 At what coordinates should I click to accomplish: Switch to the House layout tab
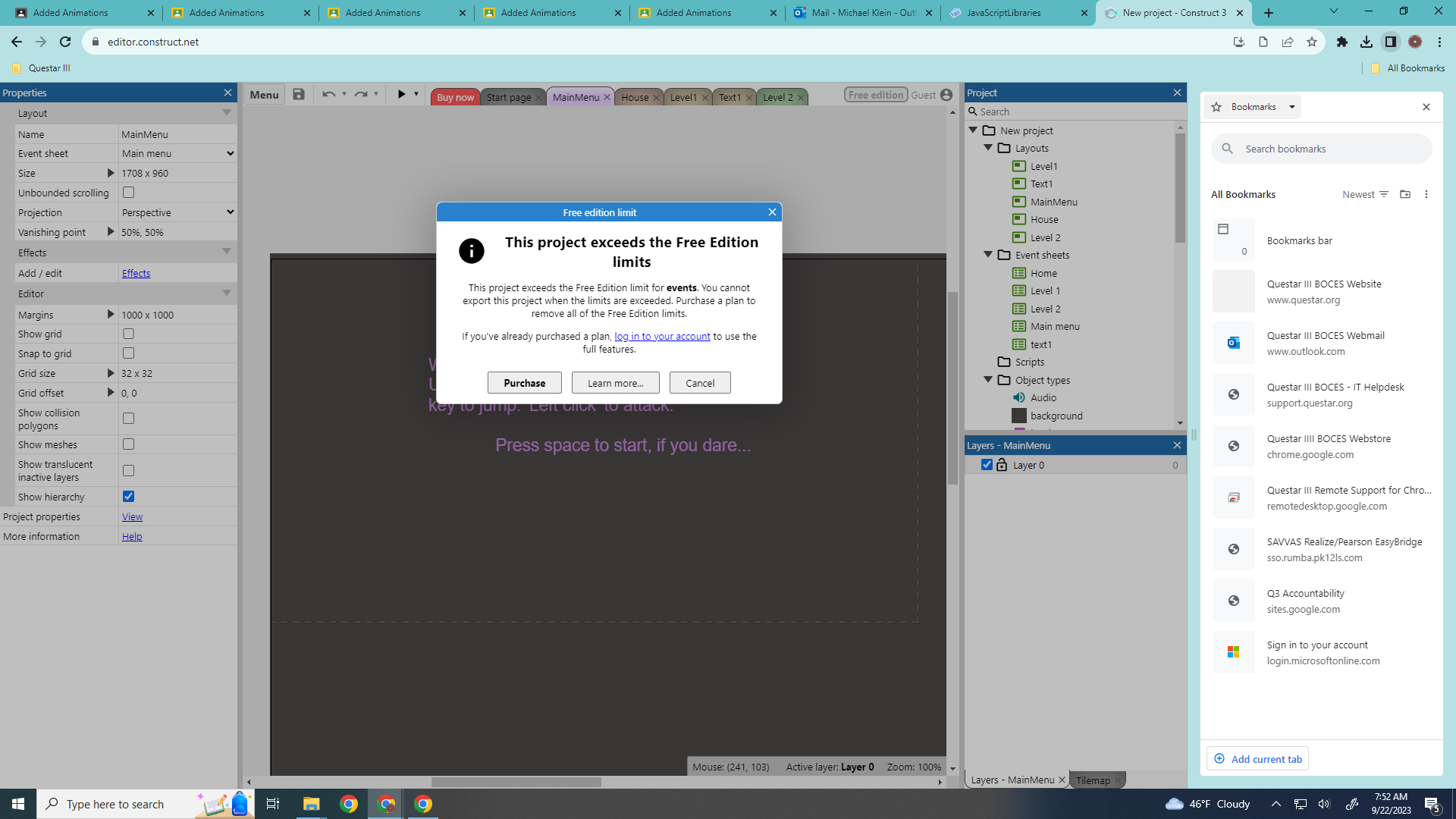tap(635, 97)
